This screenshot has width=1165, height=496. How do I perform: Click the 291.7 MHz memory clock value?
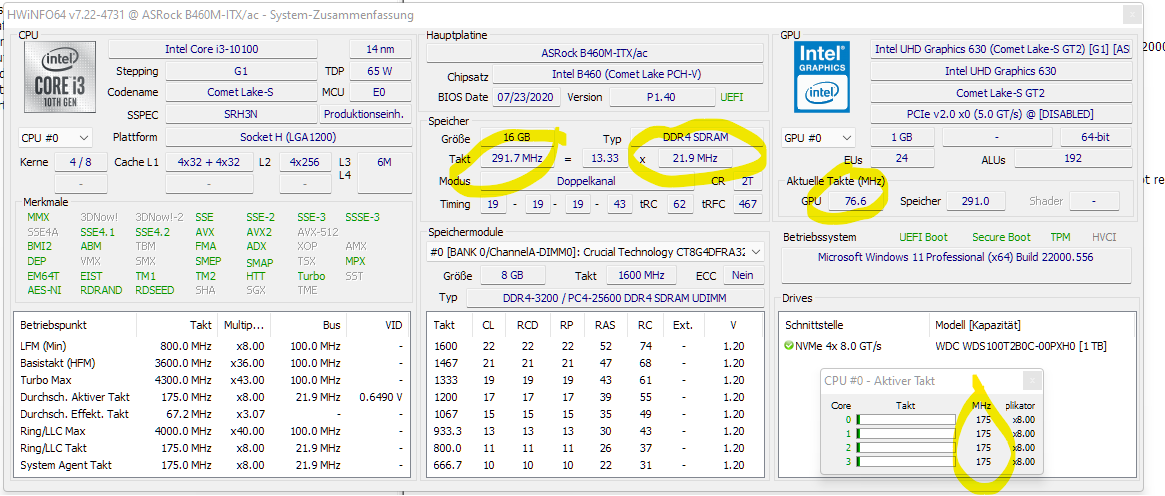(x=516, y=158)
